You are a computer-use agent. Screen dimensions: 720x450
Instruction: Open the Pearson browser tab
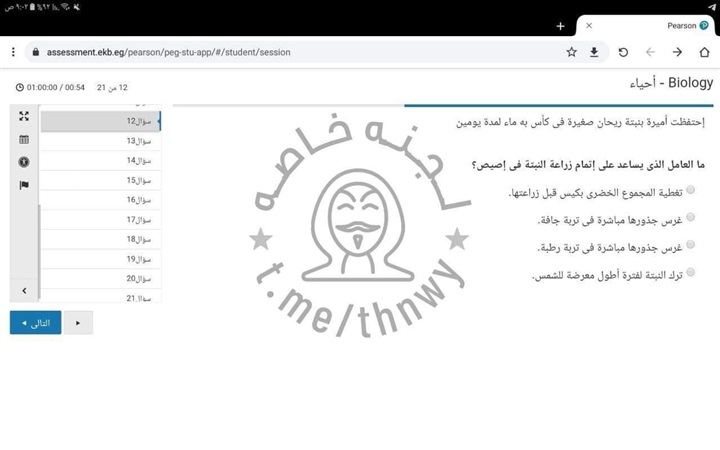click(650, 26)
